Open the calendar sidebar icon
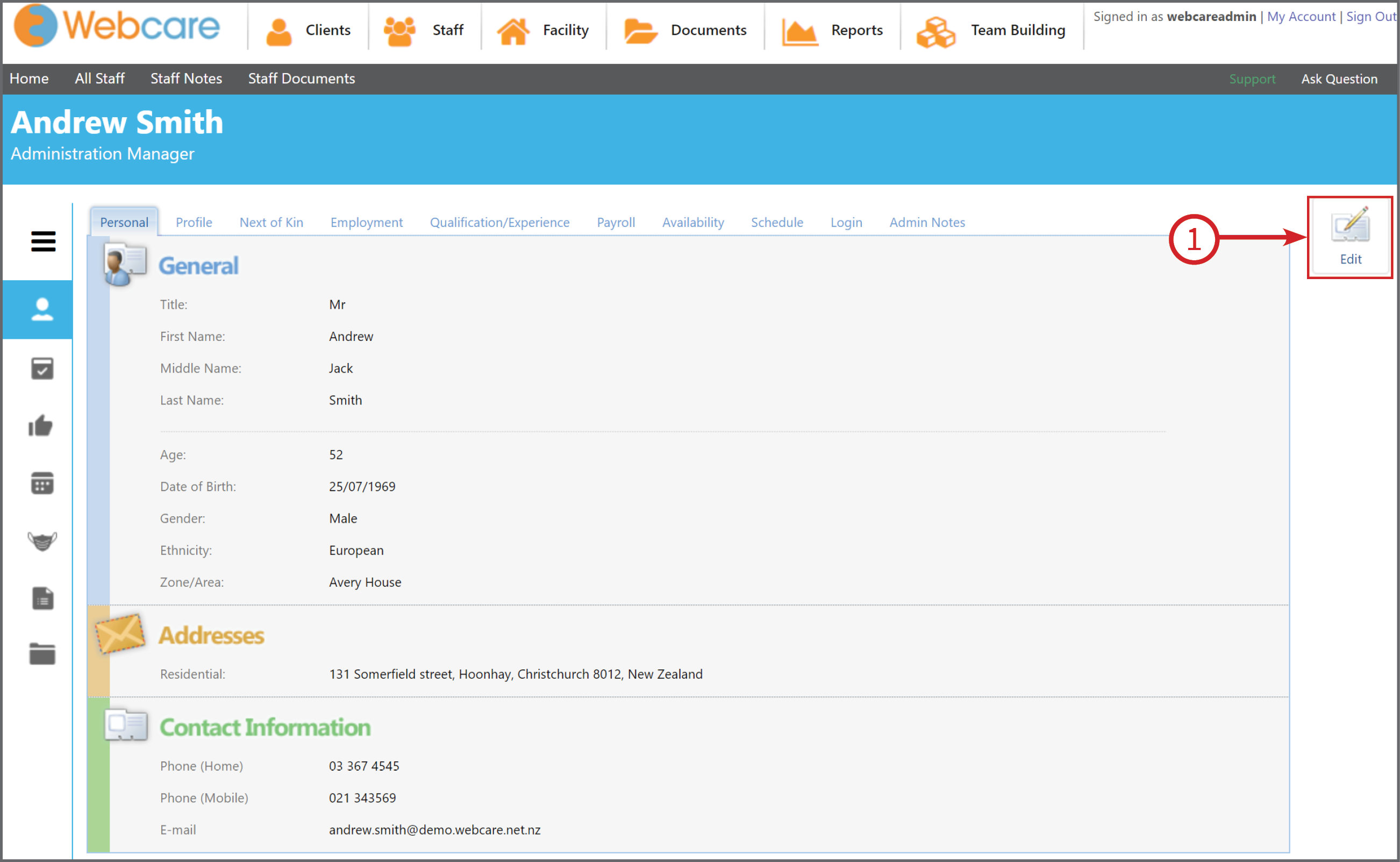 (x=42, y=483)
